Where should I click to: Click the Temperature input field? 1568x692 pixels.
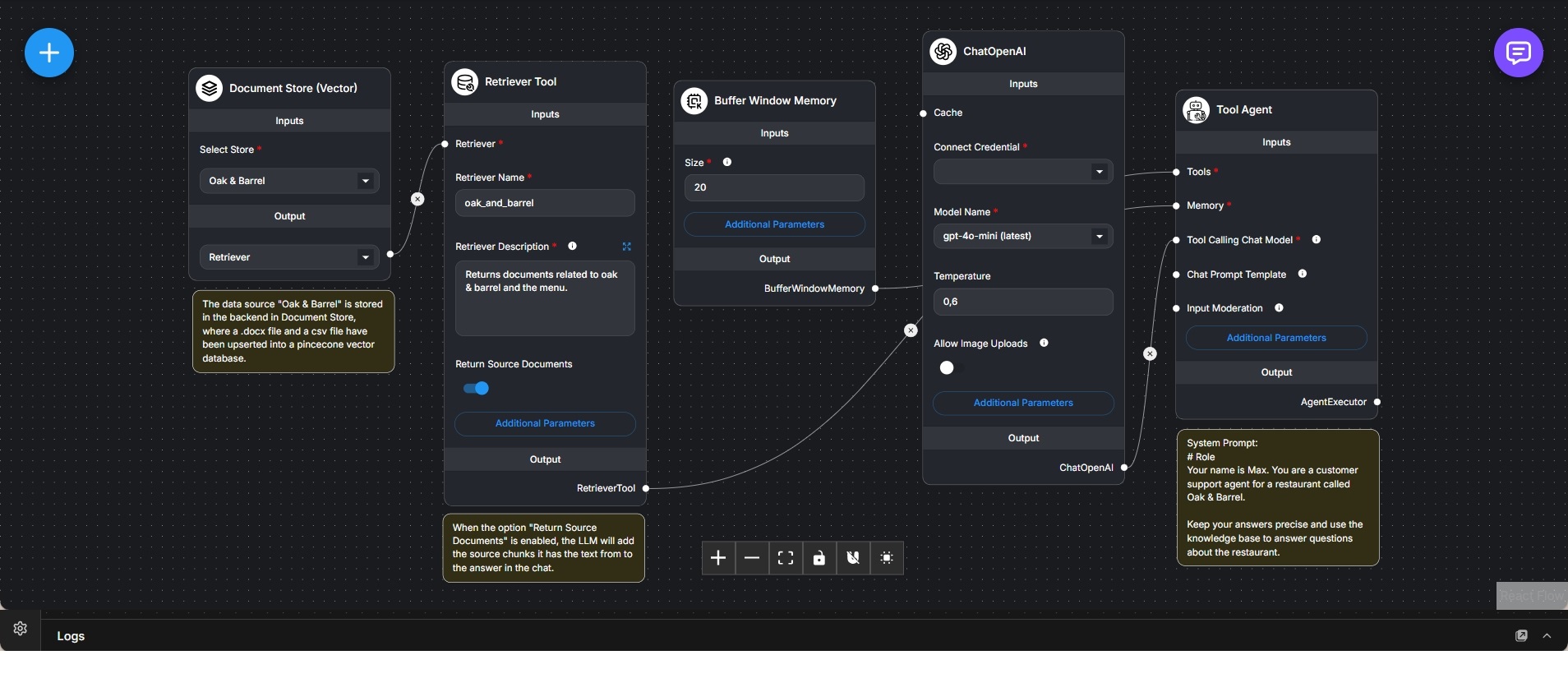click(1023, 302)
